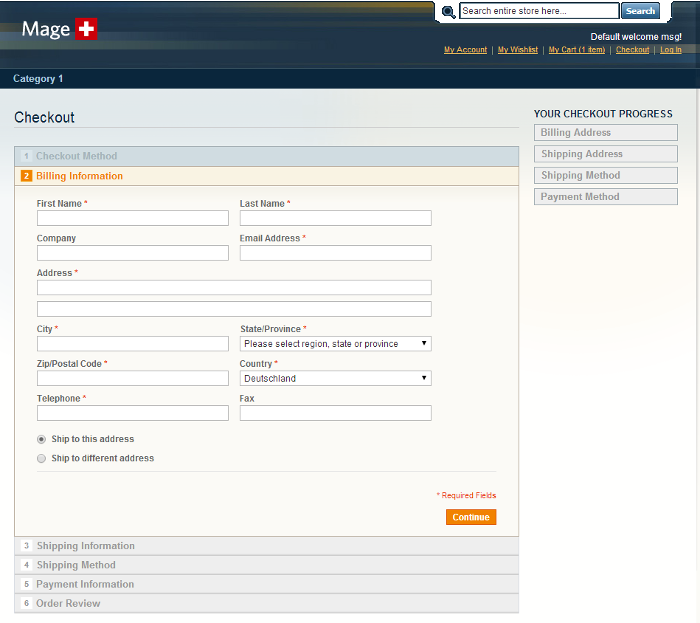Click the First Name input field
This screenshot has height=623, width=700.
pos(133,219)
